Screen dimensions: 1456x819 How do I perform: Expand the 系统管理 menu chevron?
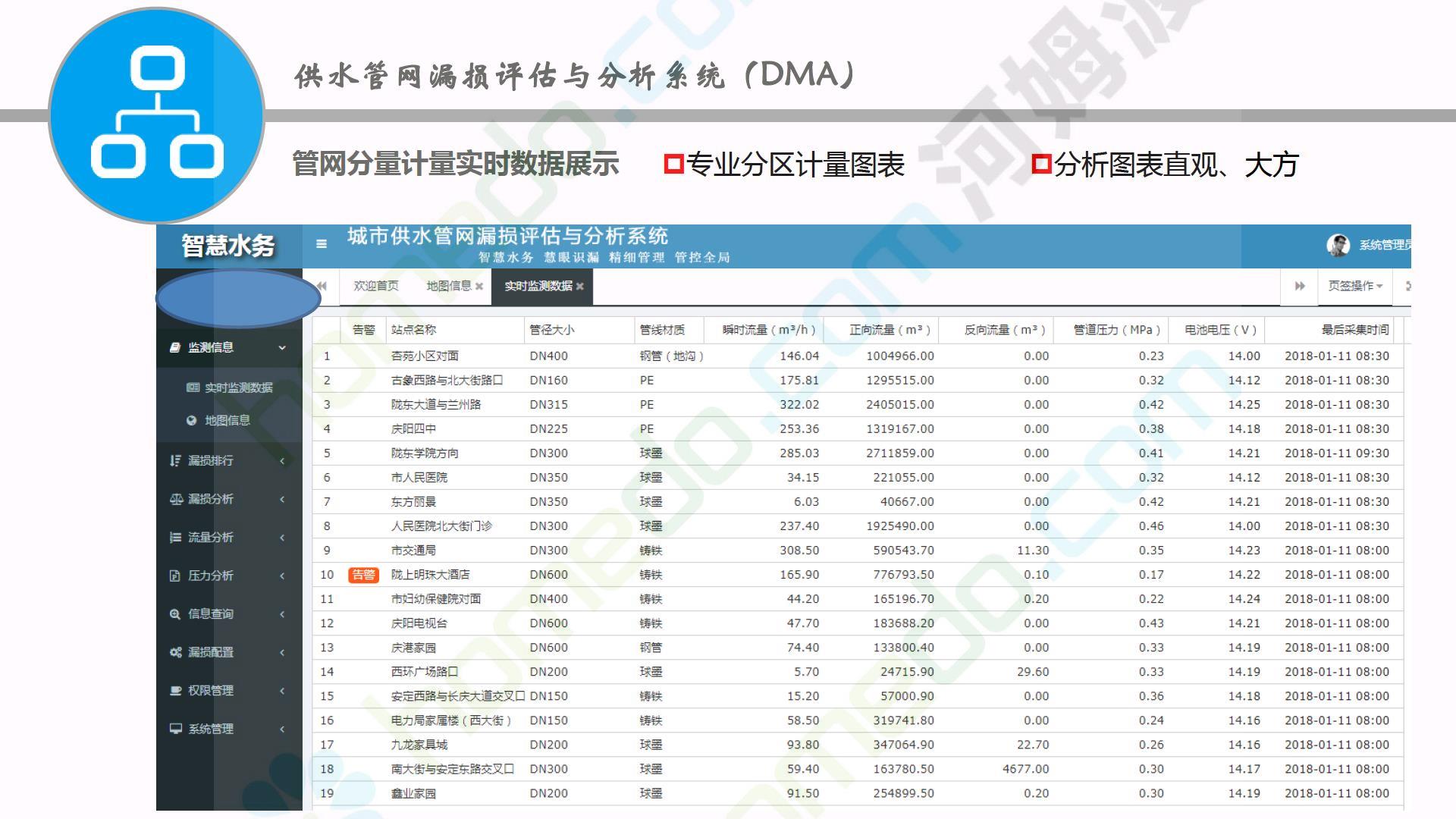pyautogui.click(x=282, y=729)
